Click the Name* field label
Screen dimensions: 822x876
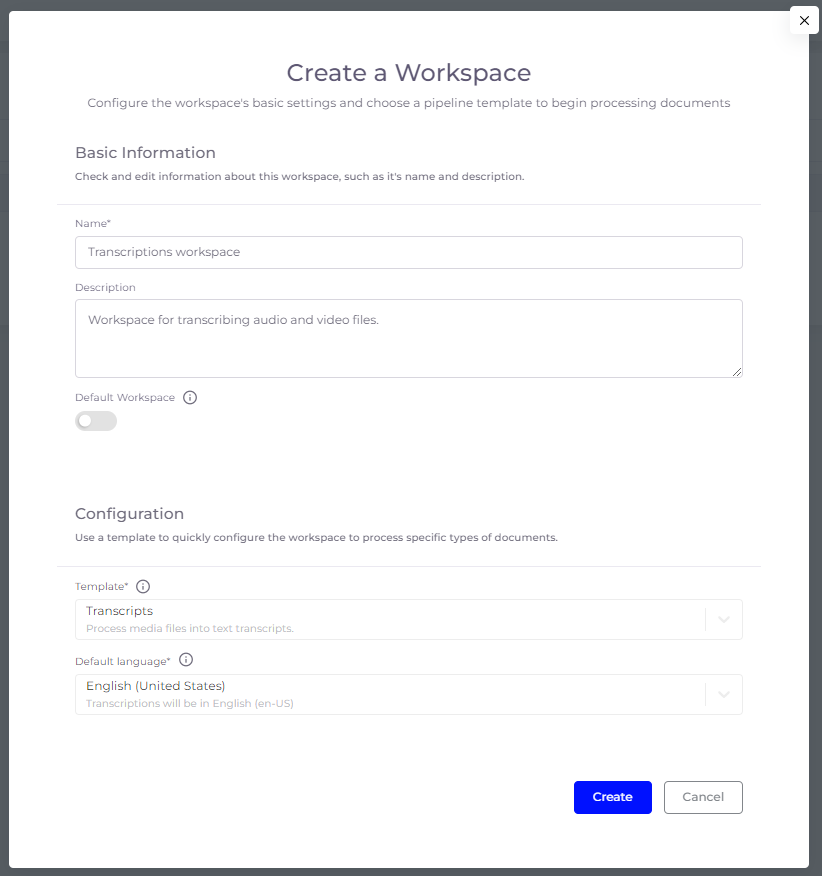tap(93, 223)
